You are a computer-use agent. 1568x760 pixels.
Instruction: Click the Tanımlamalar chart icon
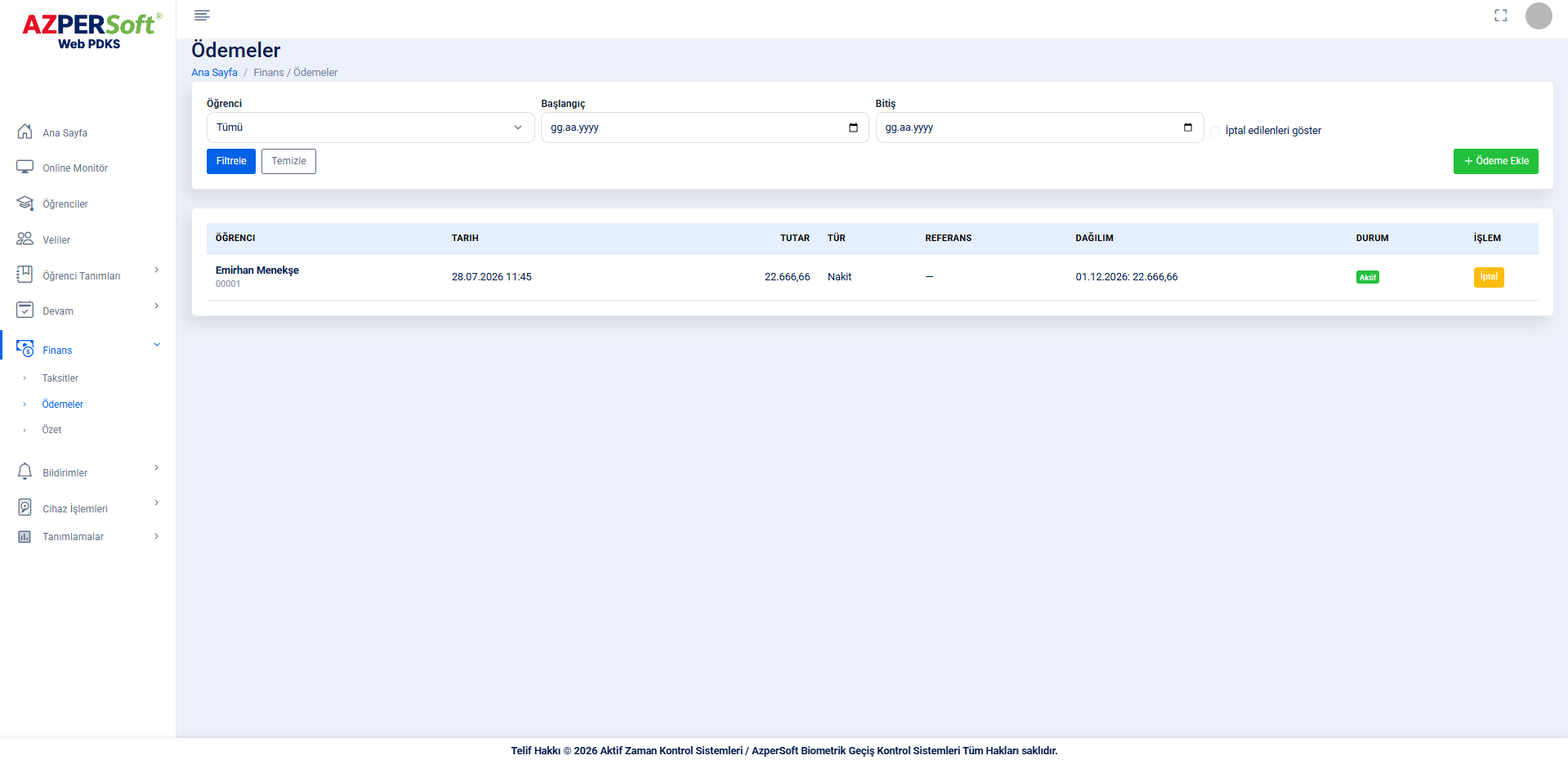25,536
